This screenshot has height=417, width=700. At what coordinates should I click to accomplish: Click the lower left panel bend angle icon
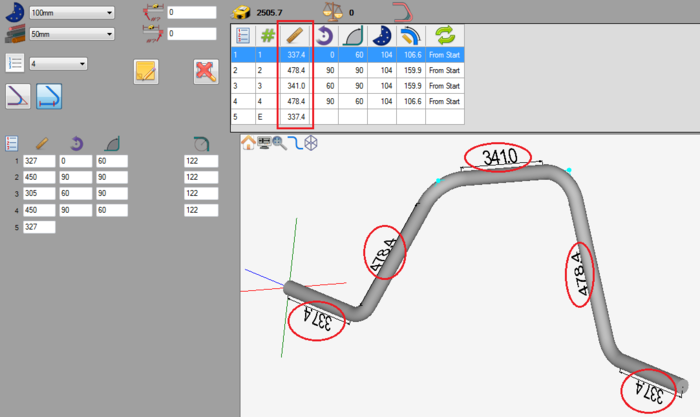112,144
